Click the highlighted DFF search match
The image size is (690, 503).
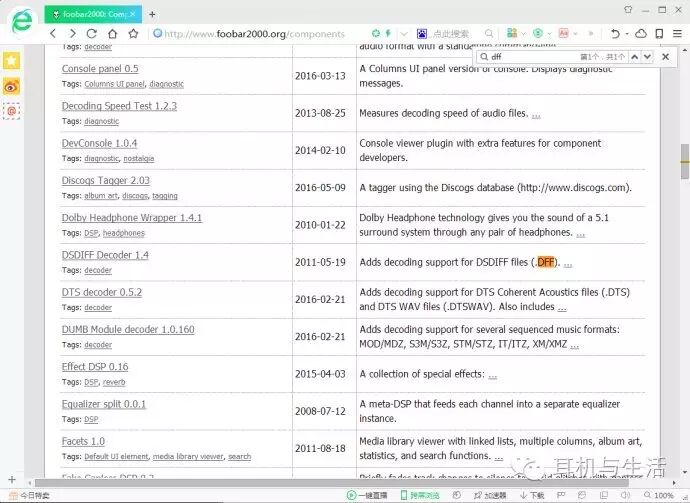pos(546,262)
